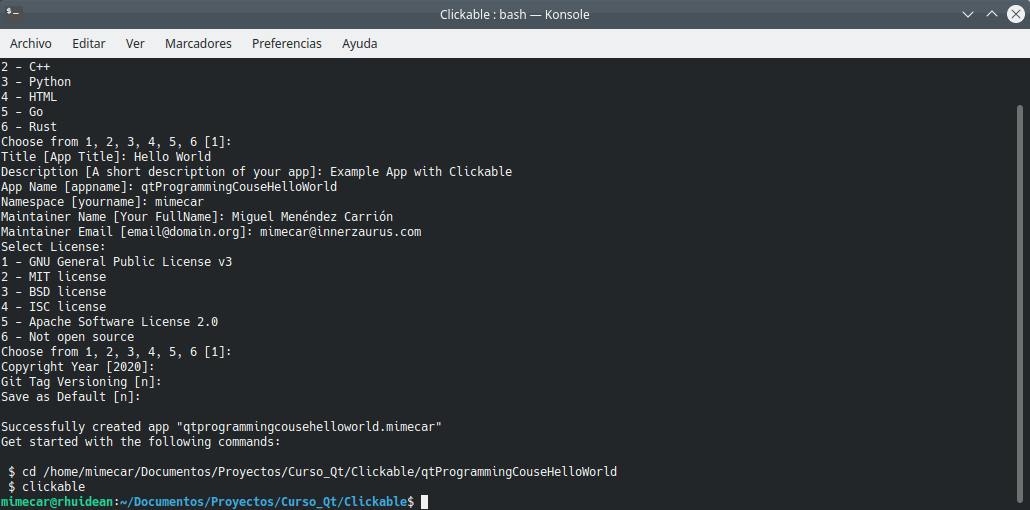Click the 'Successfully created app' message
The image size is (1030, 510).
221,427
